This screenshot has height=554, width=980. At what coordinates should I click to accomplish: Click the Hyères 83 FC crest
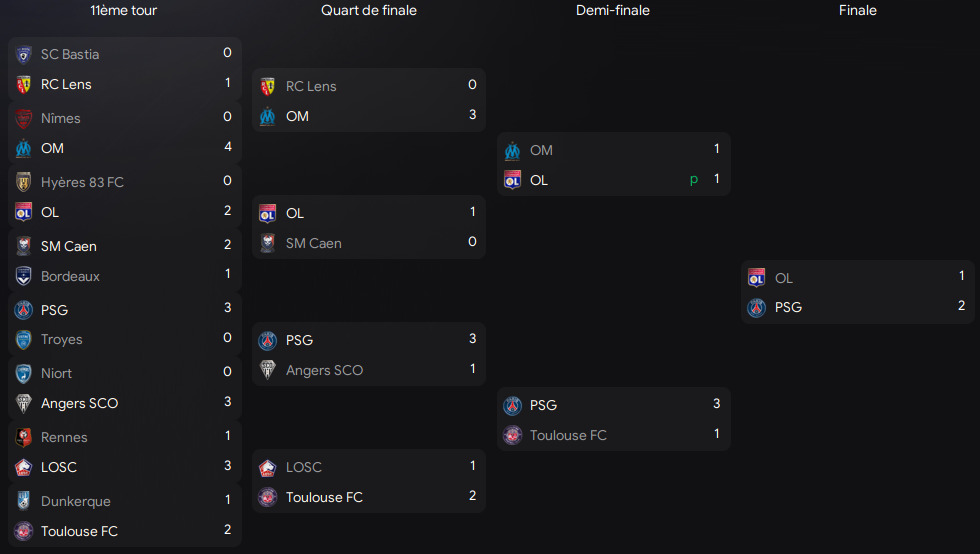tap(24, 182)
